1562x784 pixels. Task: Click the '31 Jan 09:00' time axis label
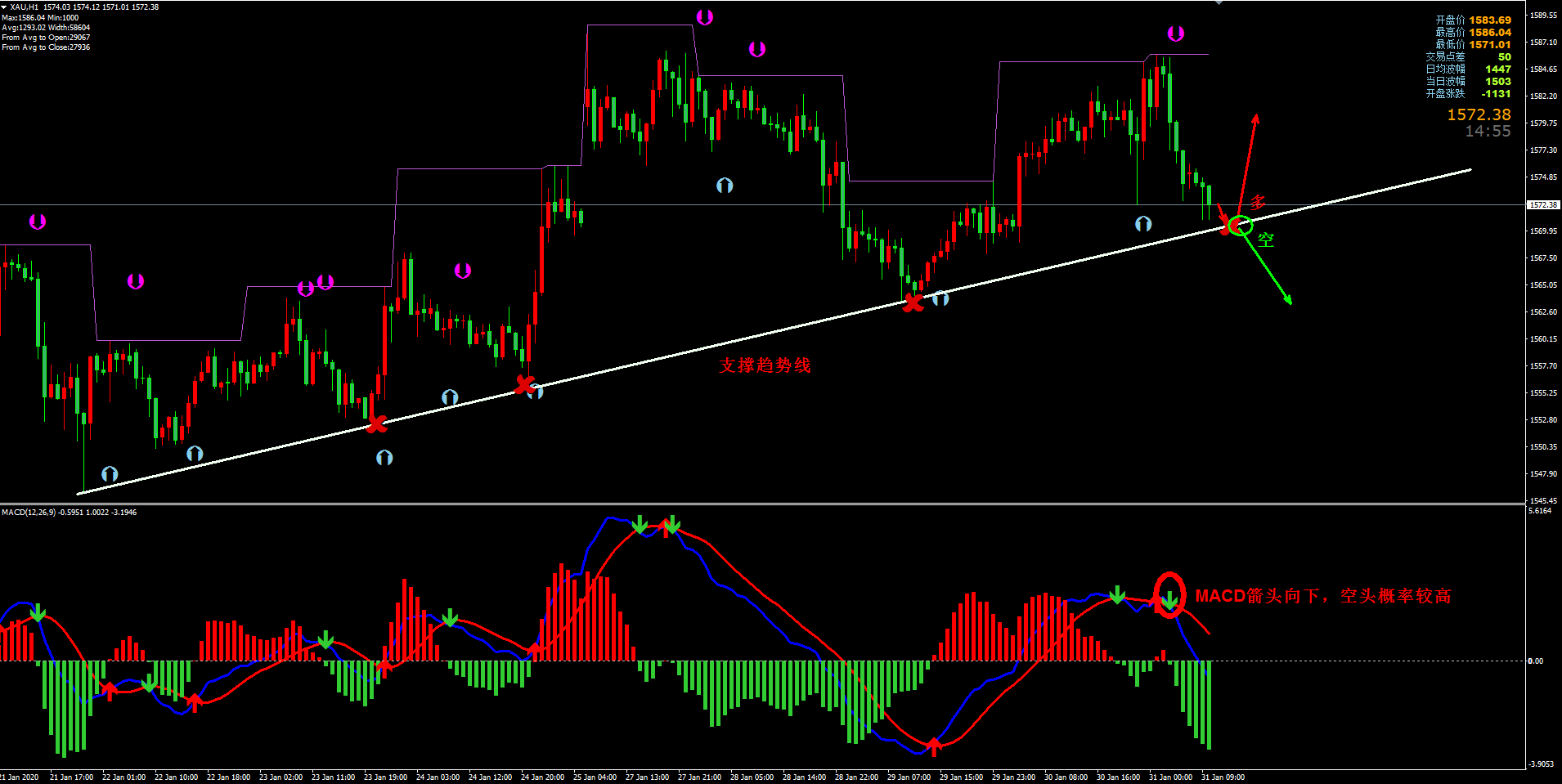tap(1223, 777)
